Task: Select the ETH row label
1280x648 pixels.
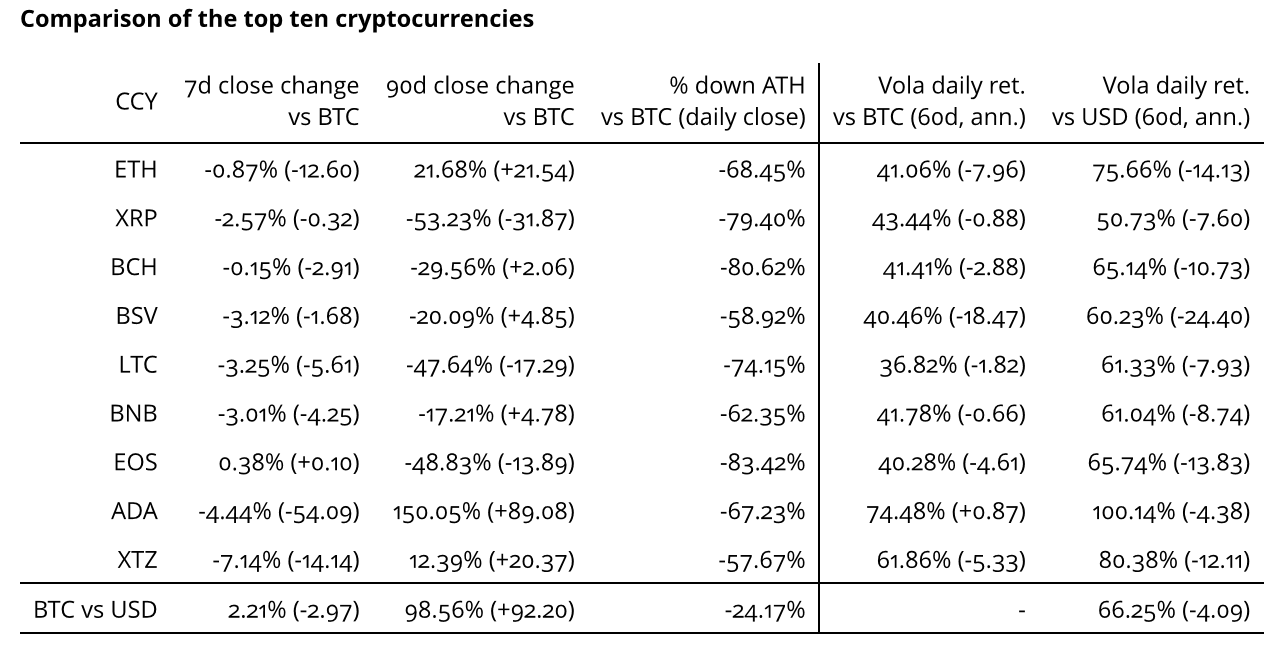Action: [x=136, y=170]
